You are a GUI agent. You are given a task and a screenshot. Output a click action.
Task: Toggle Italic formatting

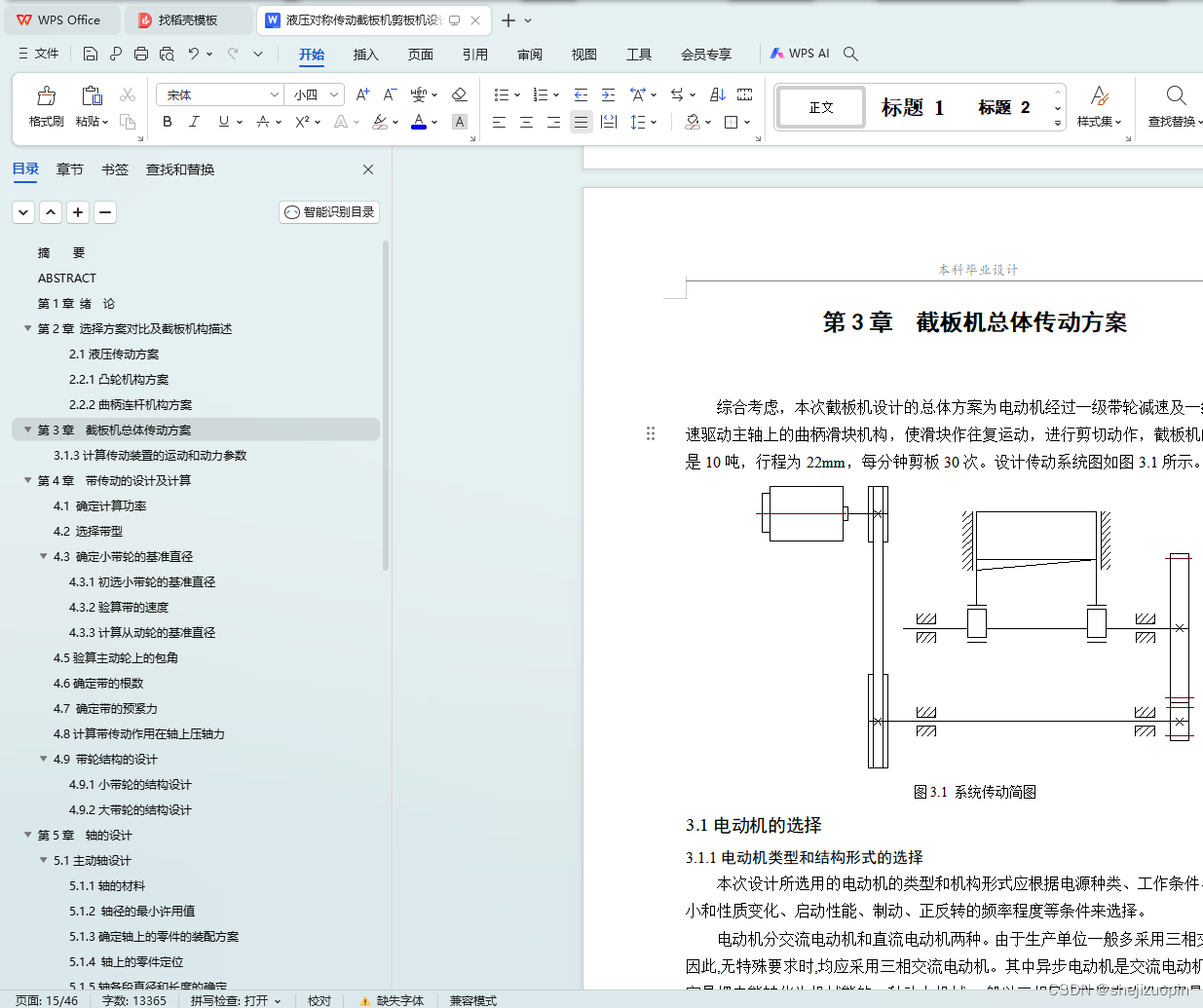click(x=194, y=122)
